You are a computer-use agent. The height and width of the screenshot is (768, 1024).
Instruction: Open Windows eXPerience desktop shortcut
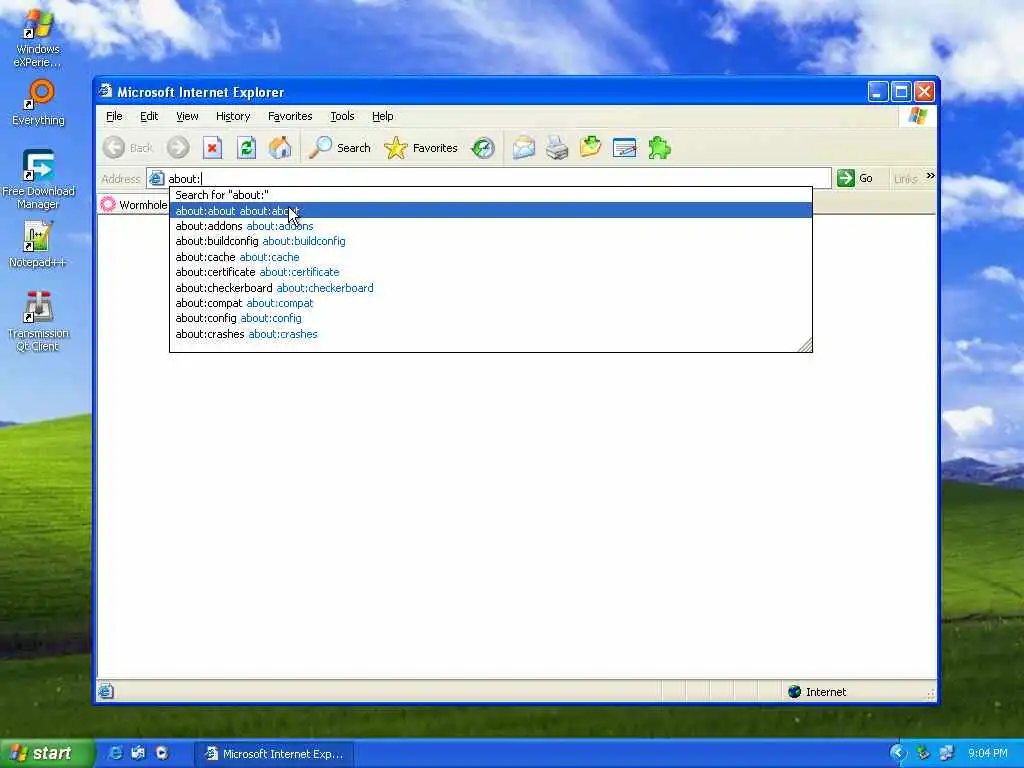(38, 37)
